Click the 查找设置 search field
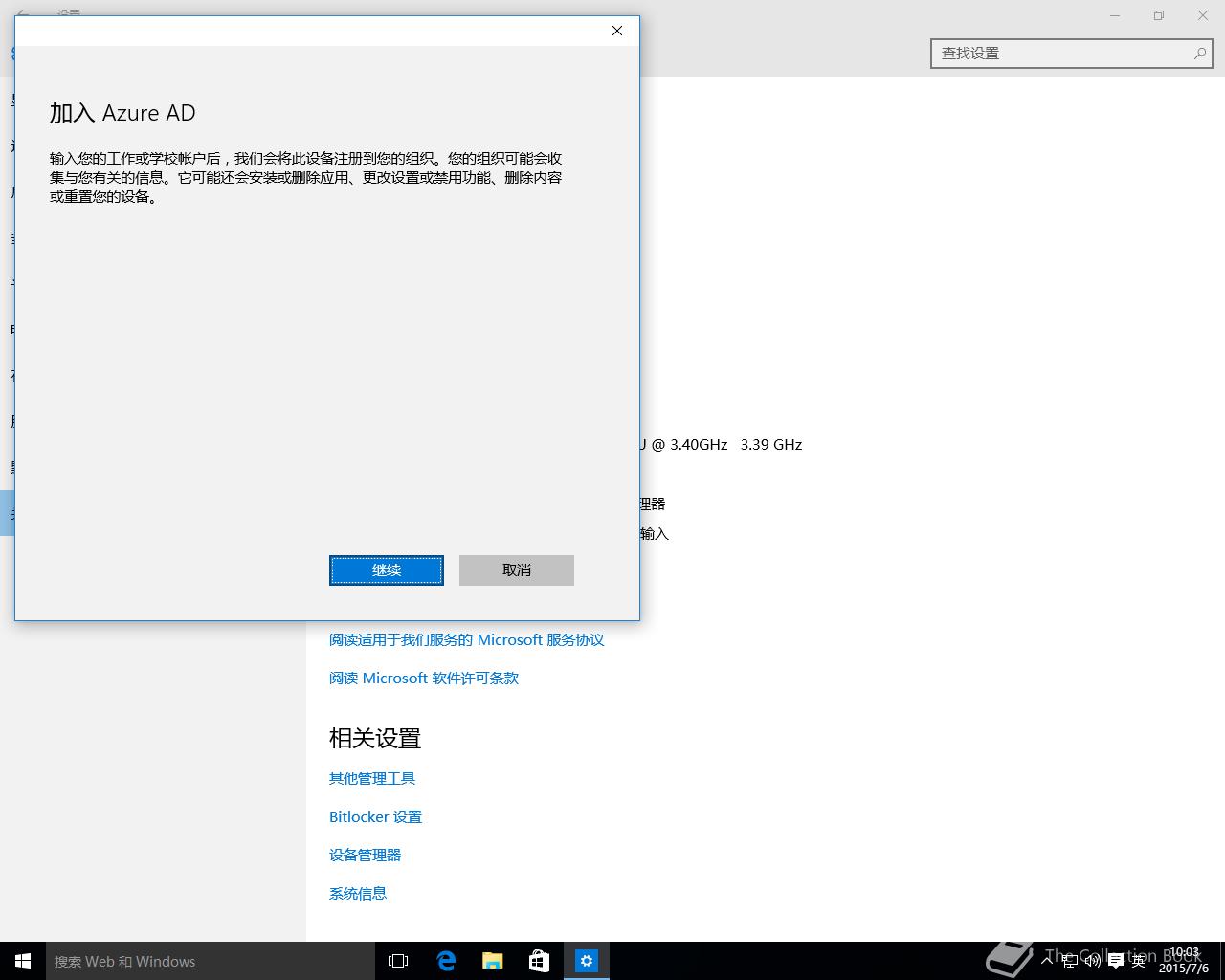Viewport: 1225px width, 980px height. pyautogui.click(x=1072, y=54)
